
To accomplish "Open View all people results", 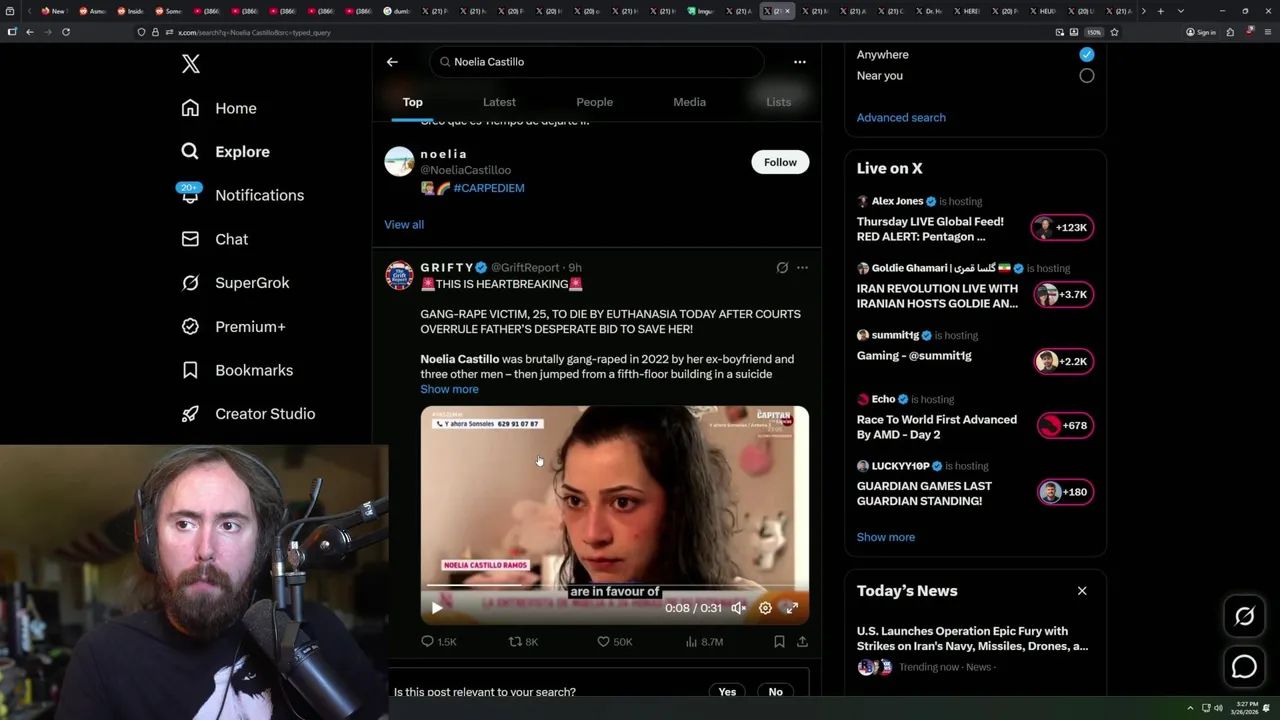I will 404,224.
